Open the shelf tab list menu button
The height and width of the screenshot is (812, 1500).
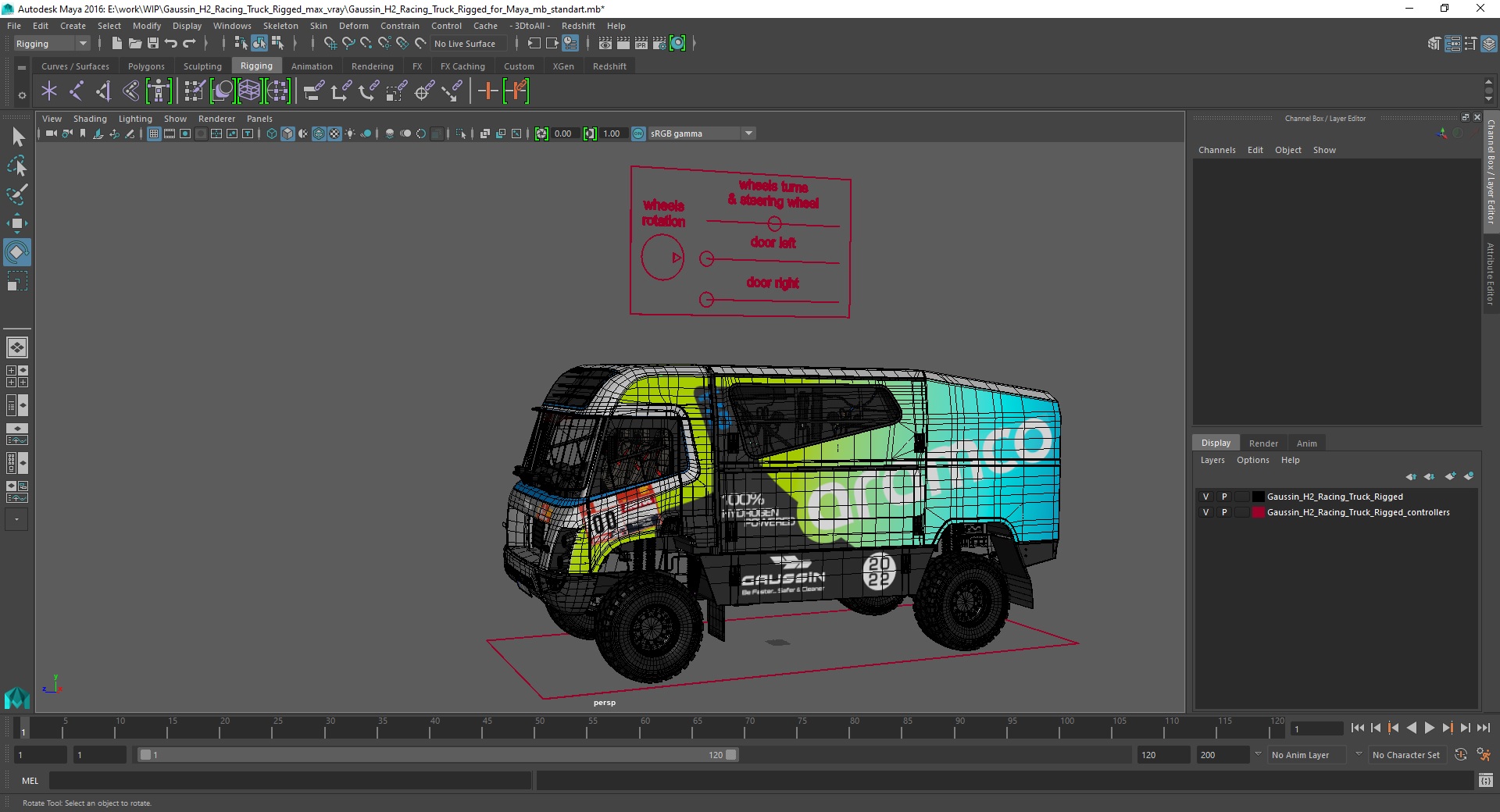[22, 67]
